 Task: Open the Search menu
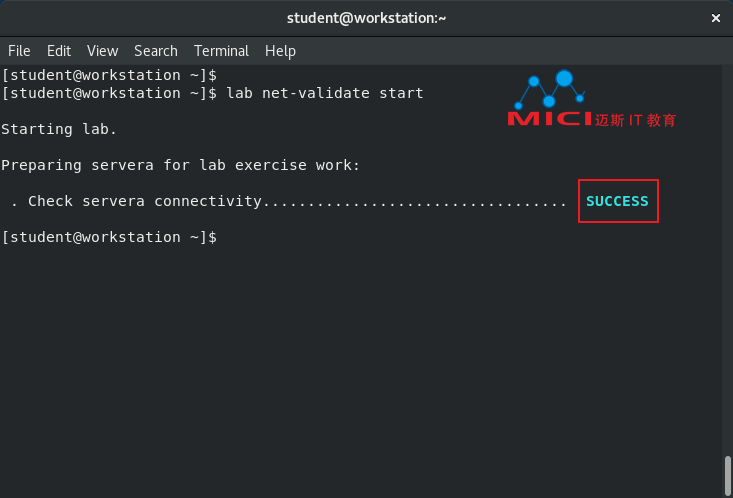155,51
